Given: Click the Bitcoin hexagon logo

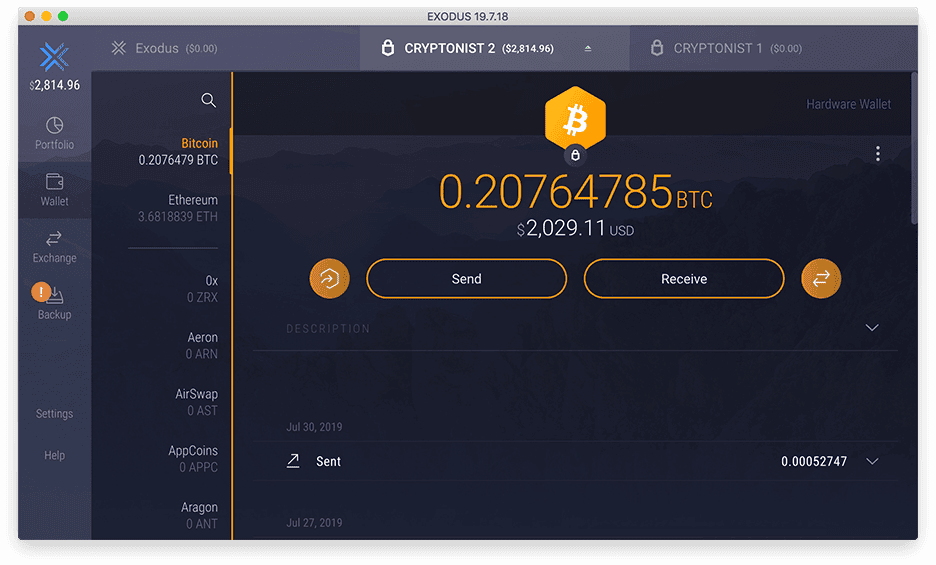Looking at the screenshot, I should point(575,119).
